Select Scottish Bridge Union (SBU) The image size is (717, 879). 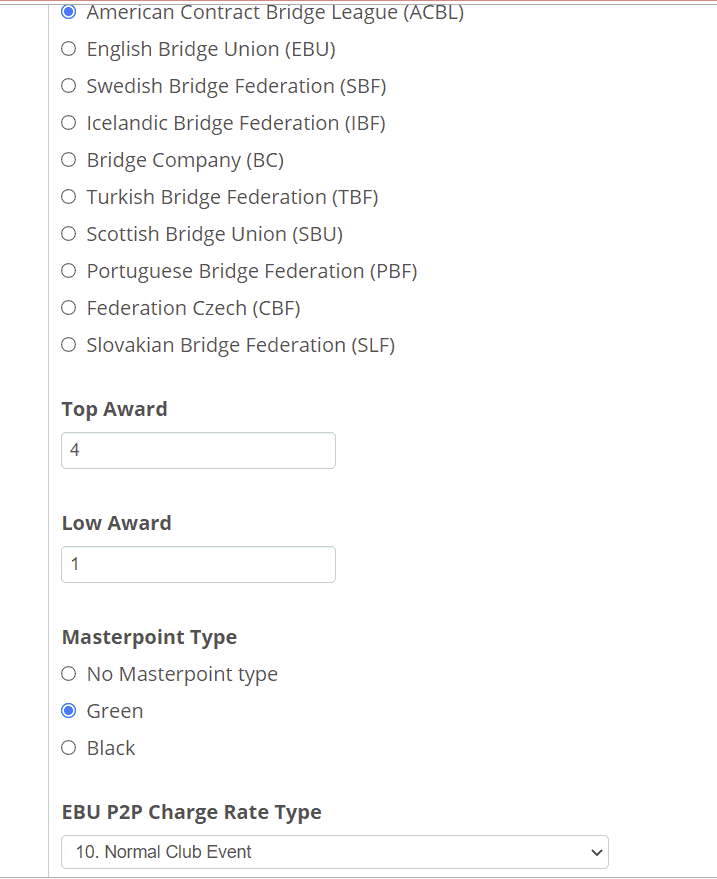tap(68, 234)
